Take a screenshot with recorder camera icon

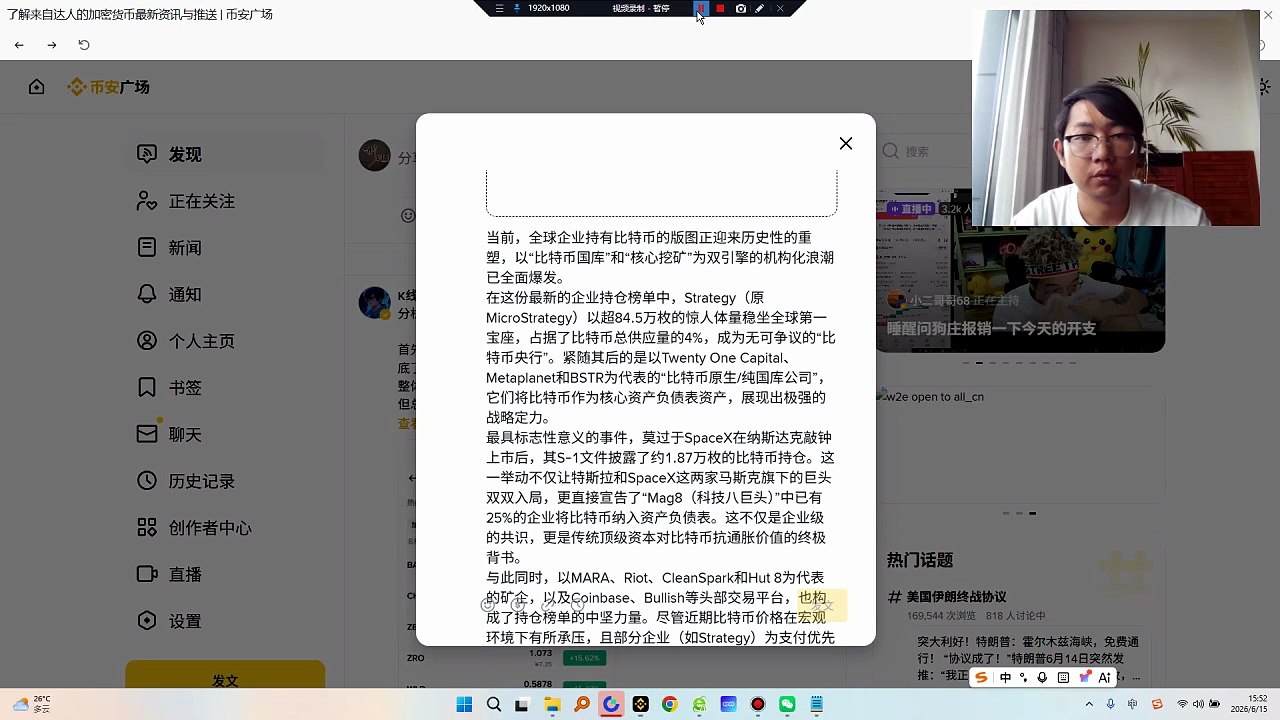point(740,8)
